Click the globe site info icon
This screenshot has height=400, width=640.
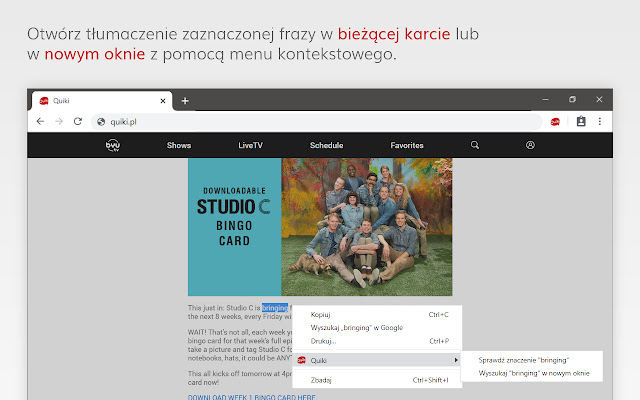coord(101,122)
